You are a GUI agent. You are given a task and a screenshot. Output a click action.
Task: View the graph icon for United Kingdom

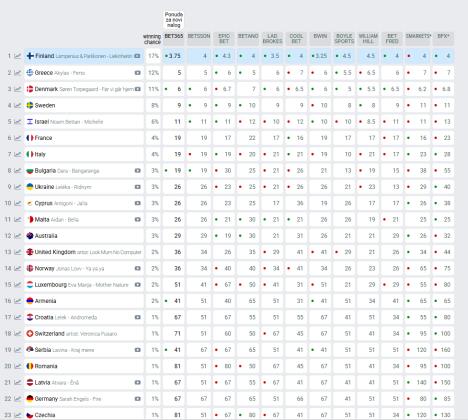(17, 252)
